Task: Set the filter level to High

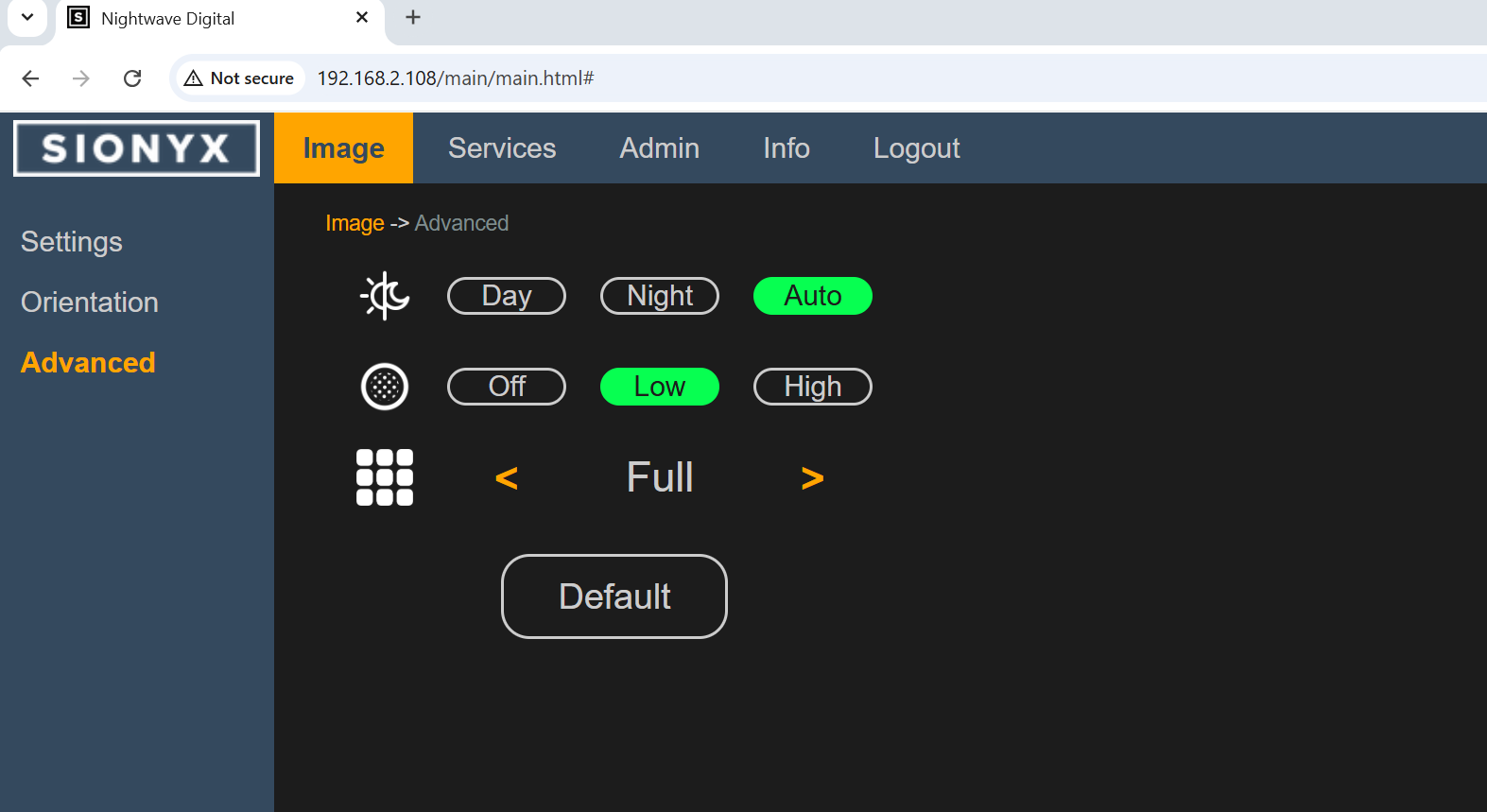Action: (813, 387)
